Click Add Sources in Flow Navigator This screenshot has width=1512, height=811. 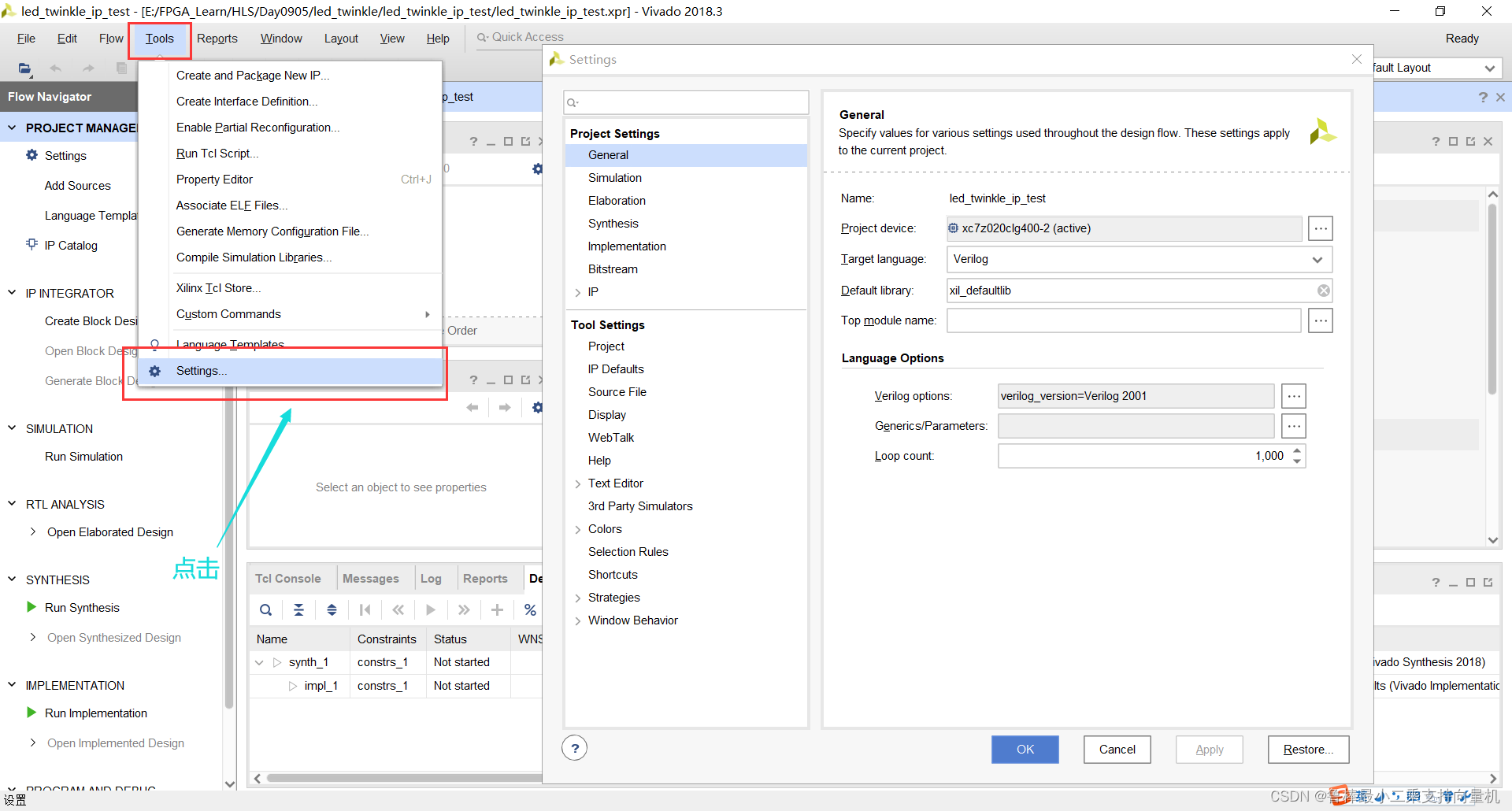[x=78, y=186]
